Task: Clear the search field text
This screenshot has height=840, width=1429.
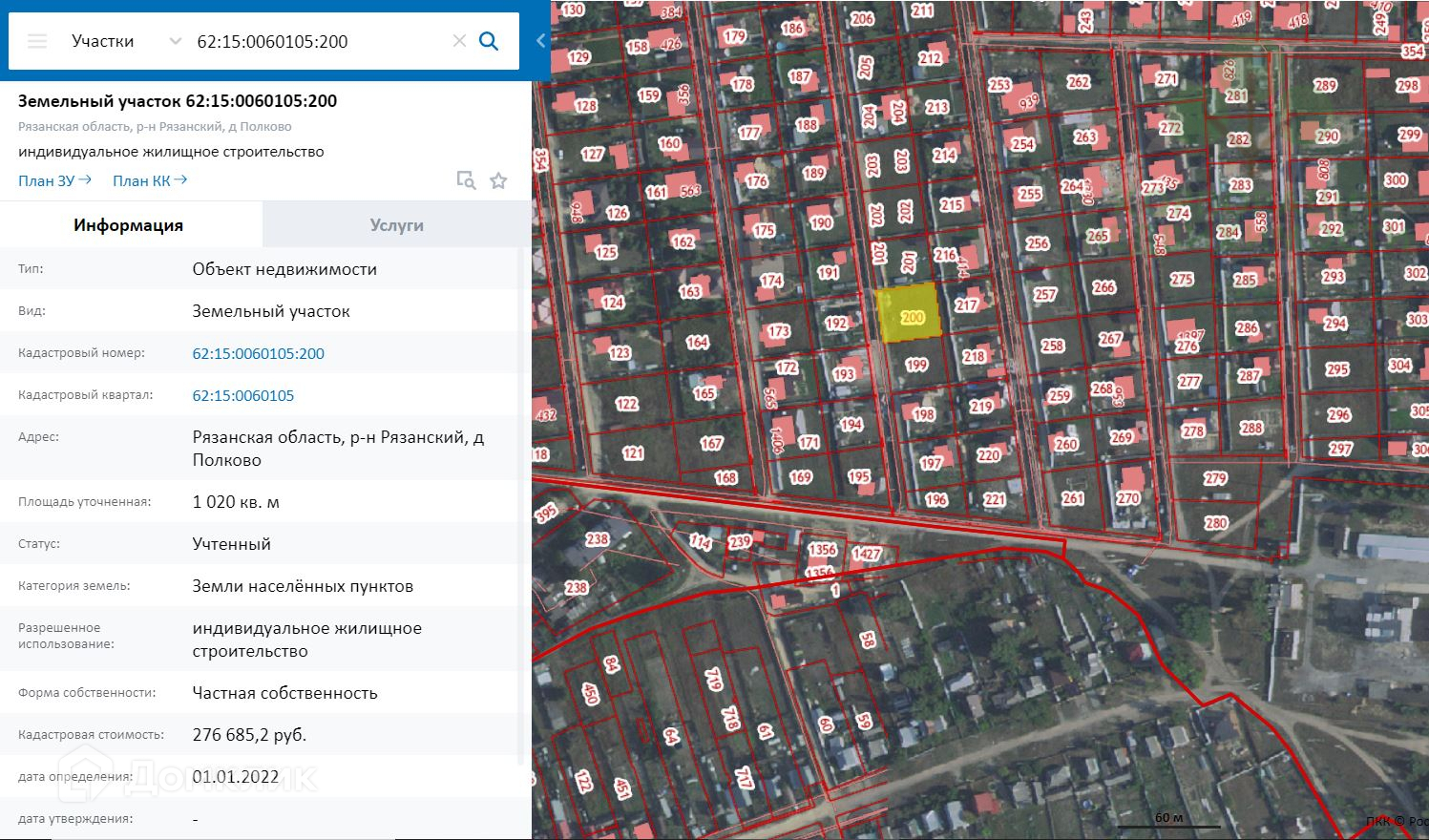Action: click(459, 41)
